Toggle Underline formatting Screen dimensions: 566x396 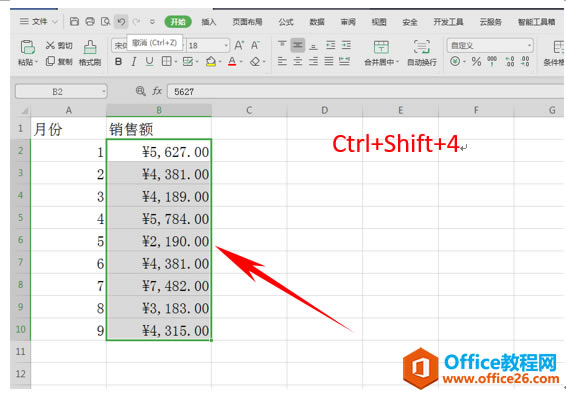point(149,62)
